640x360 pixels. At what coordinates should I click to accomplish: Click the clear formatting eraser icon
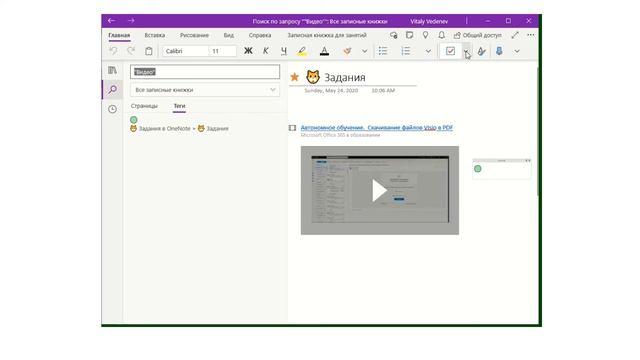point(347,51)
